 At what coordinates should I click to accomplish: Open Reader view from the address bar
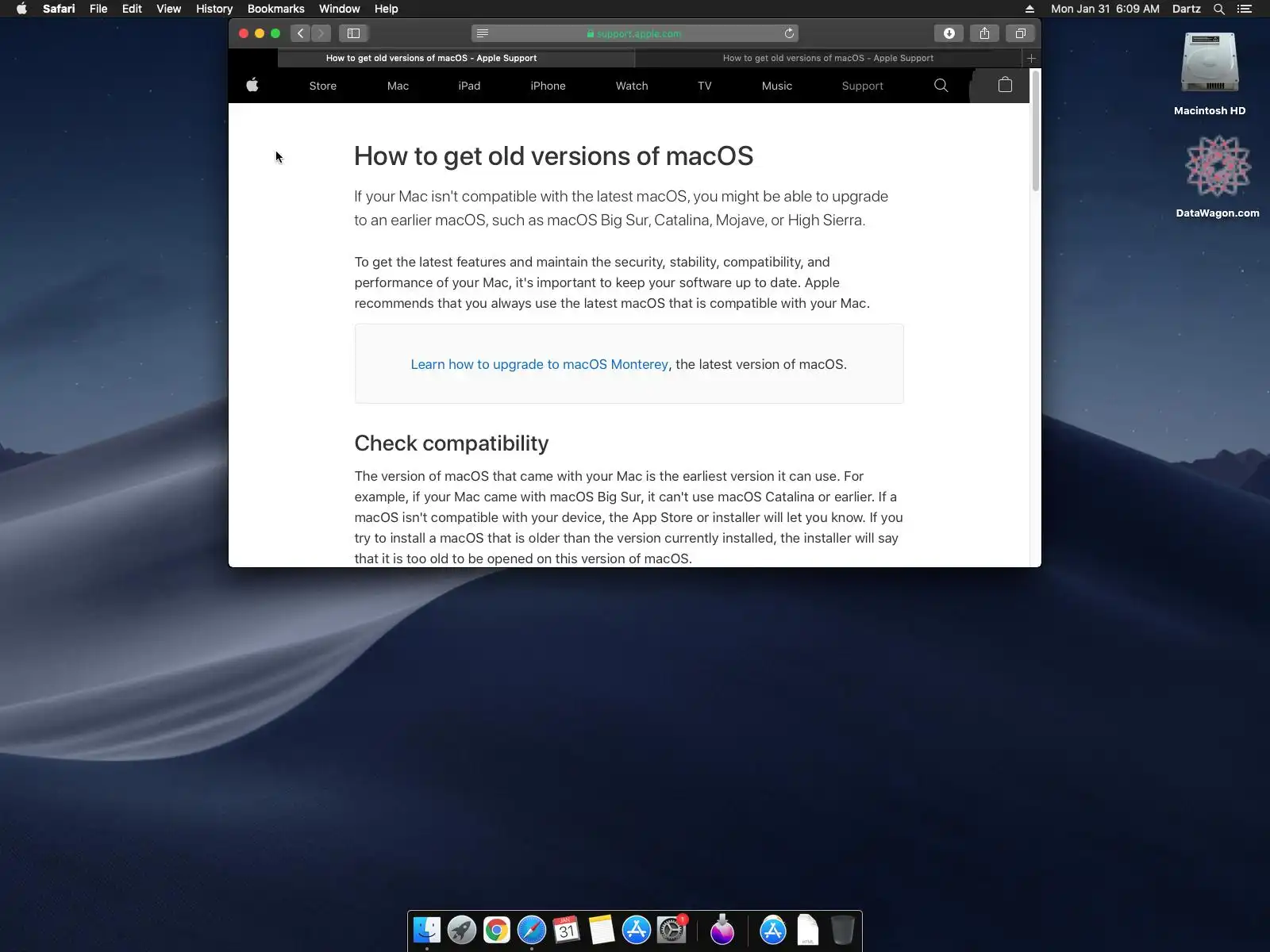tap(483, 33)
